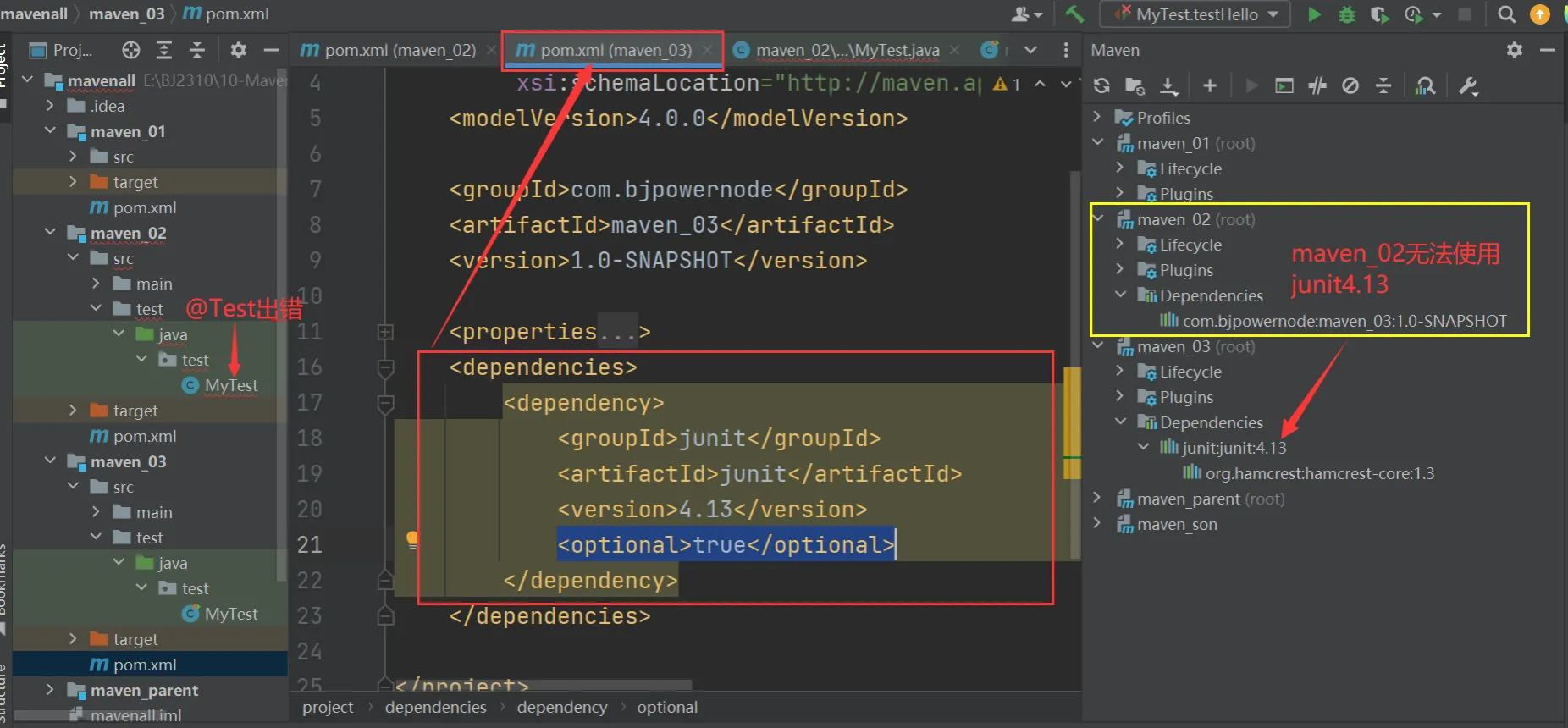Collapse maven_03 (root) in Maven panel

tap(1097, 345)
